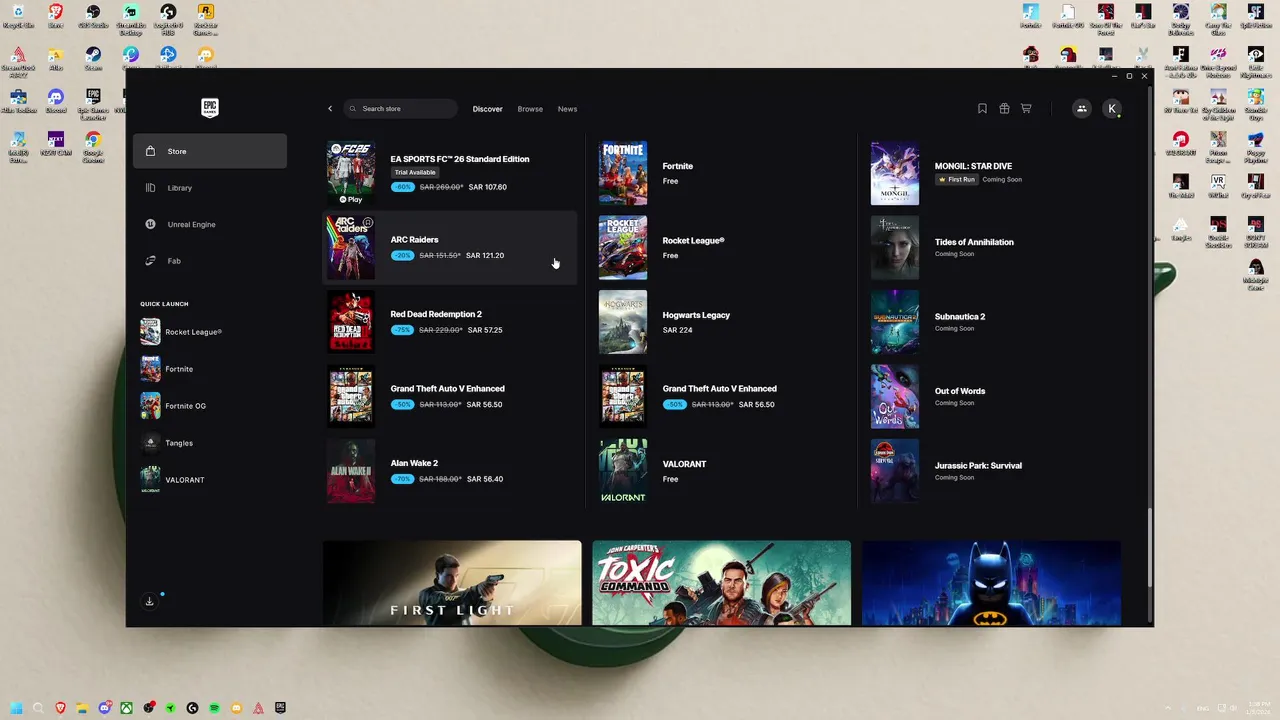Open the Toxic Commando banner
1280x720 pixels.
coord(721,583)
